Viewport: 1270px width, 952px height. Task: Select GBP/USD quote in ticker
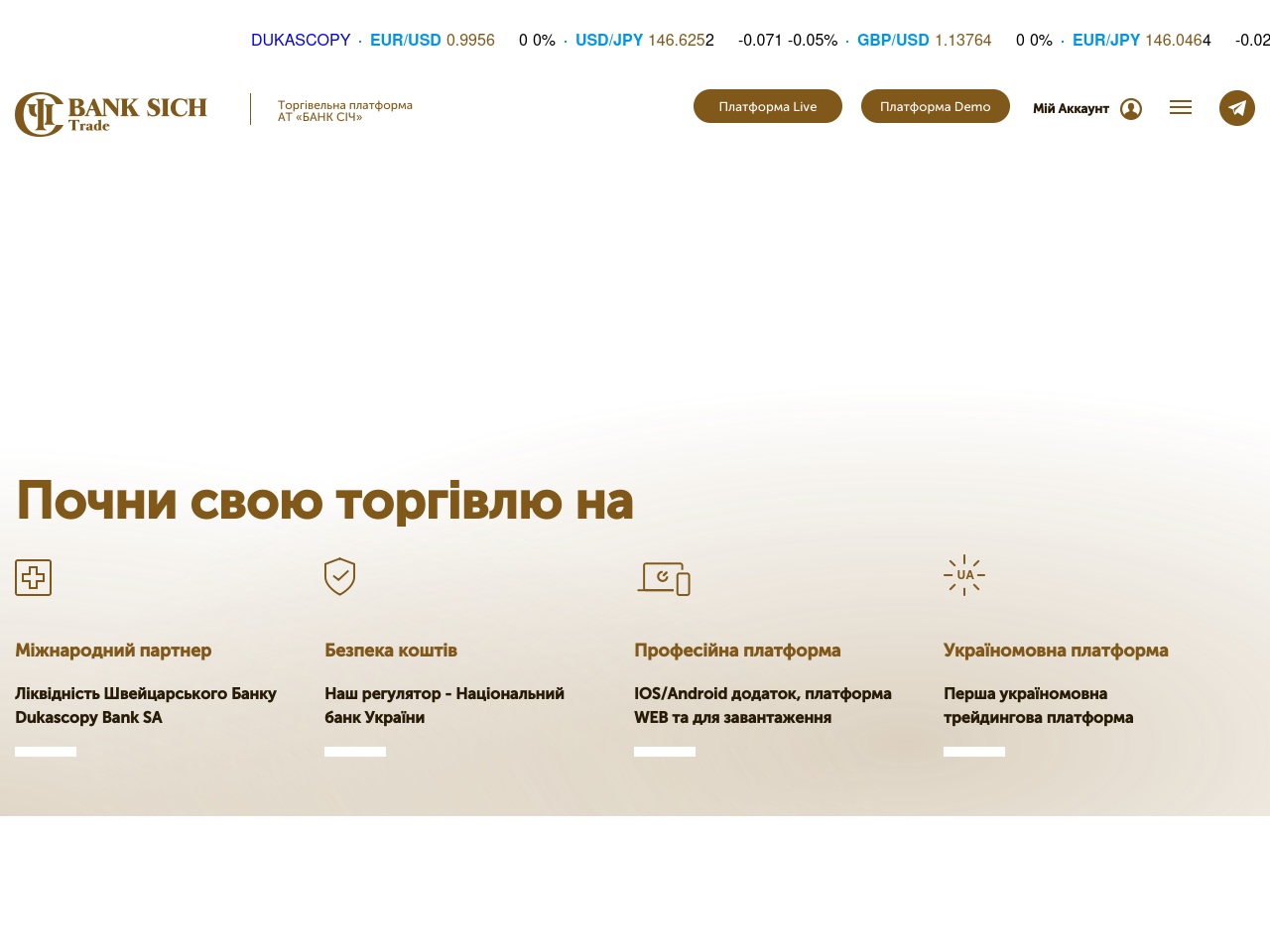[893, 41]
